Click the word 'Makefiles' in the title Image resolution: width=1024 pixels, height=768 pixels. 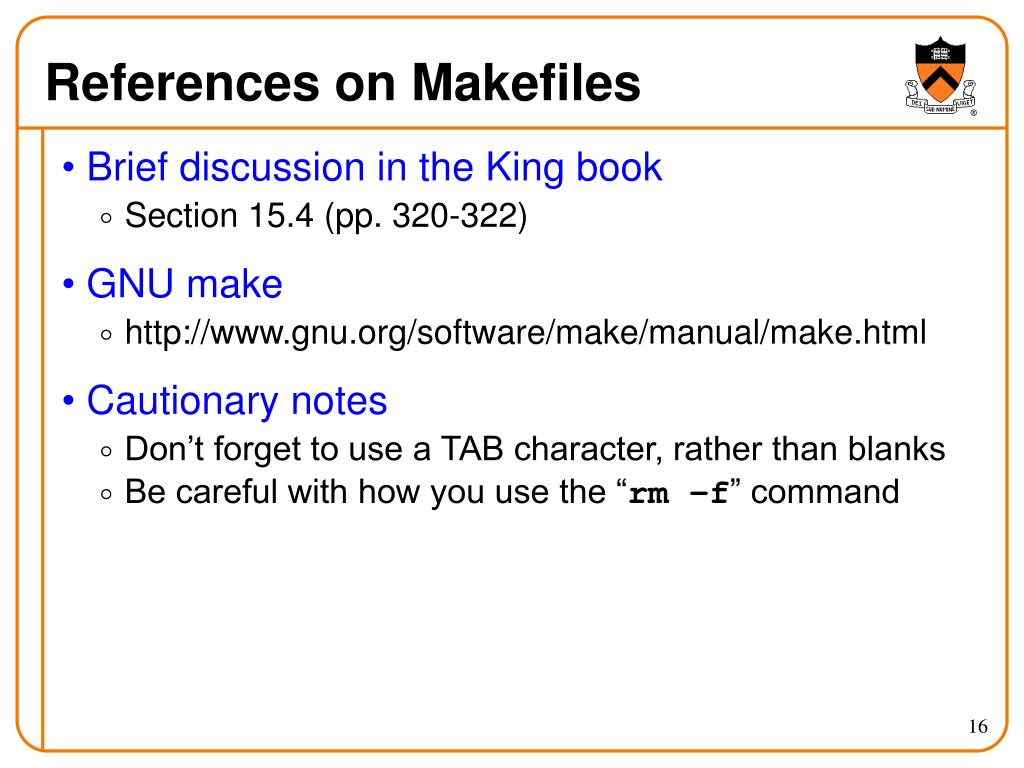point(526,83)
